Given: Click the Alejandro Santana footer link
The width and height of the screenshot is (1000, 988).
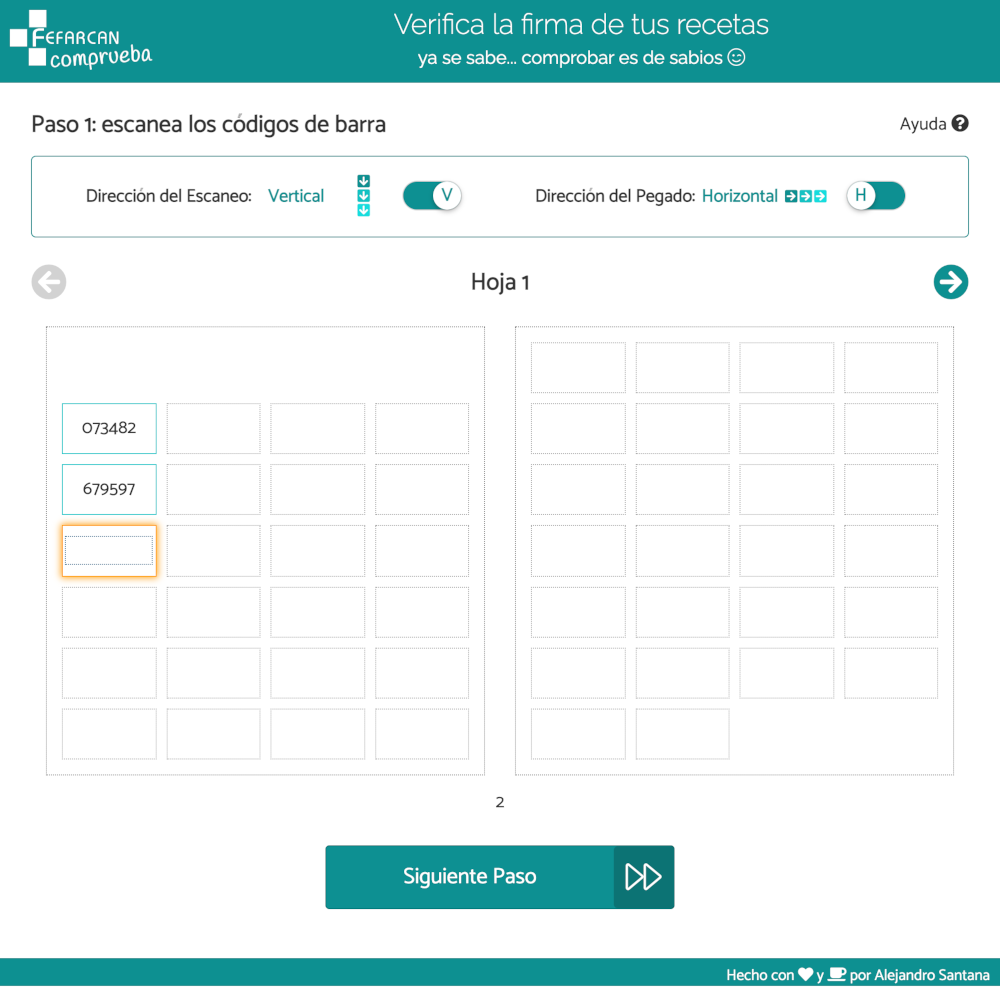Looking at the screenshot, I should pyautogui.click(x=932, y=974).
